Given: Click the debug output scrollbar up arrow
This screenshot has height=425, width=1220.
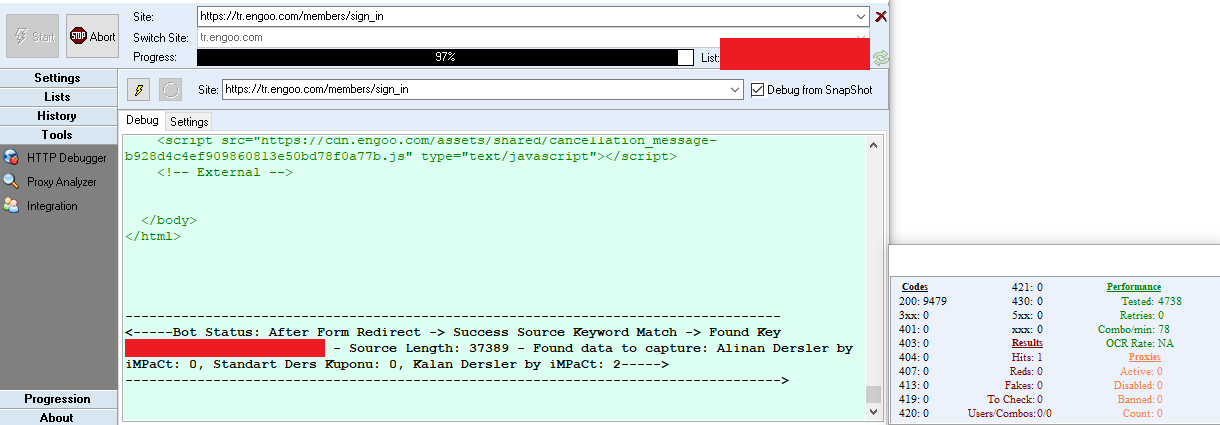Looking at the screenshot, I should click(x=875, y=146).
